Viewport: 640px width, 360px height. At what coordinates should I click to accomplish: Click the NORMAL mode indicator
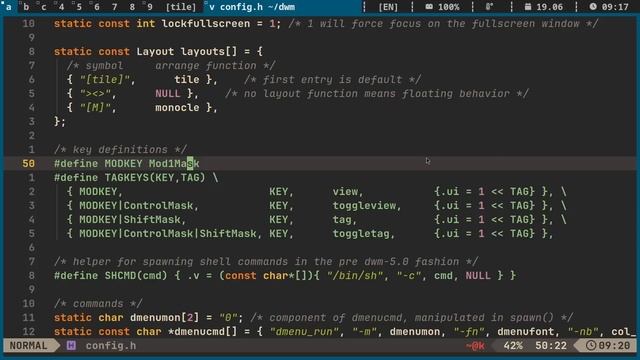point(28,346)
